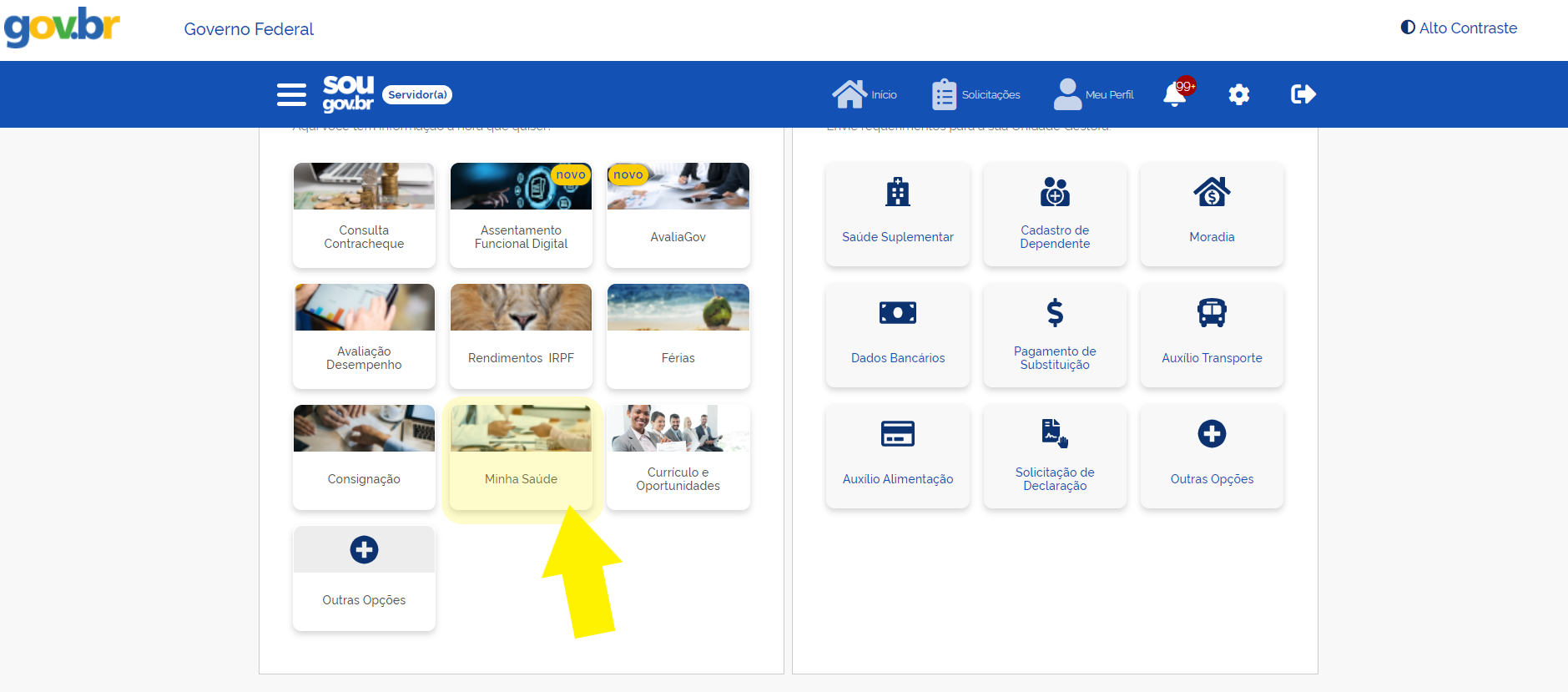Open Solicitações in navigation bar
1568x692 pixels.
tap(976, 94)
